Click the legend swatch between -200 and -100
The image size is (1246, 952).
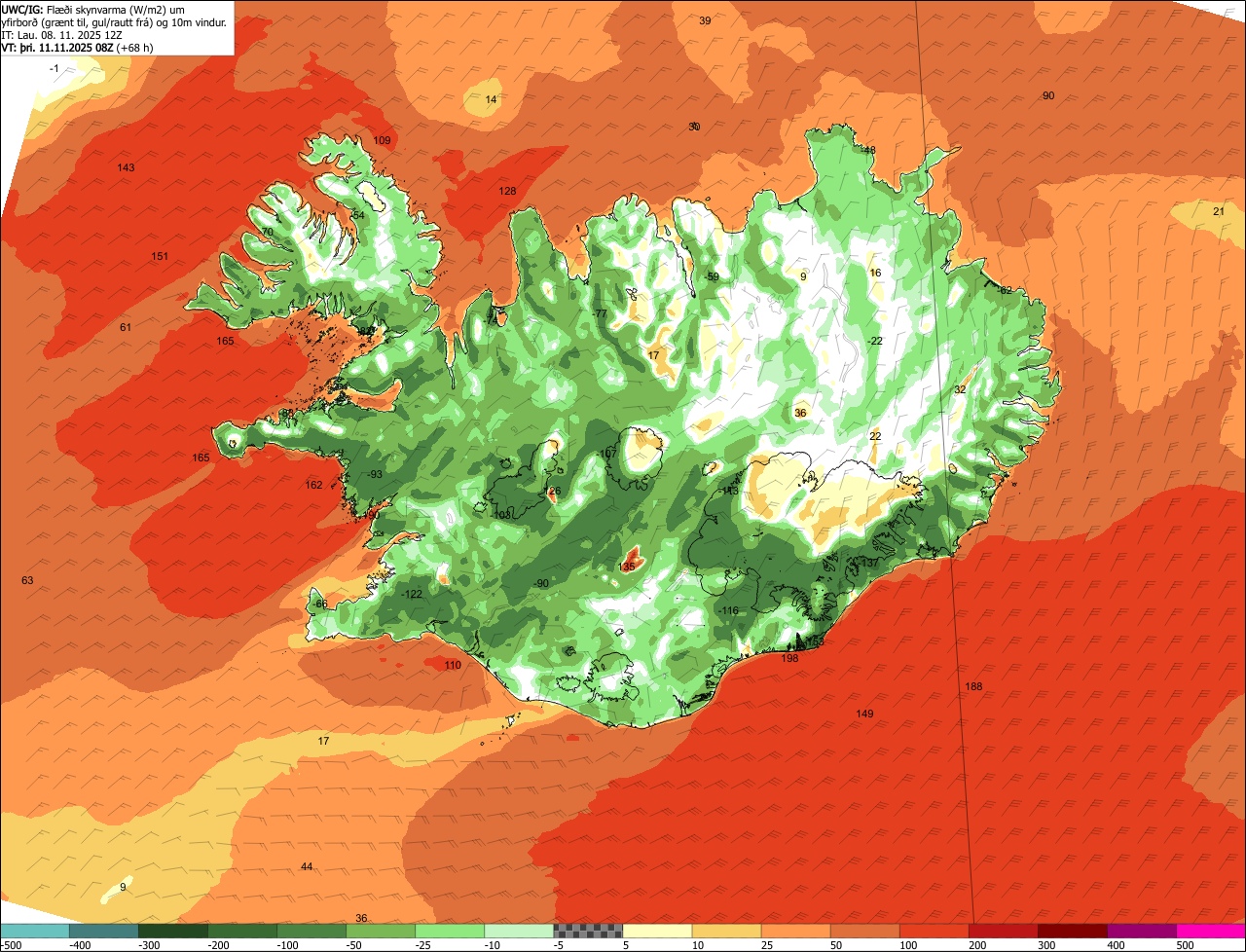(x=242, y=931)
